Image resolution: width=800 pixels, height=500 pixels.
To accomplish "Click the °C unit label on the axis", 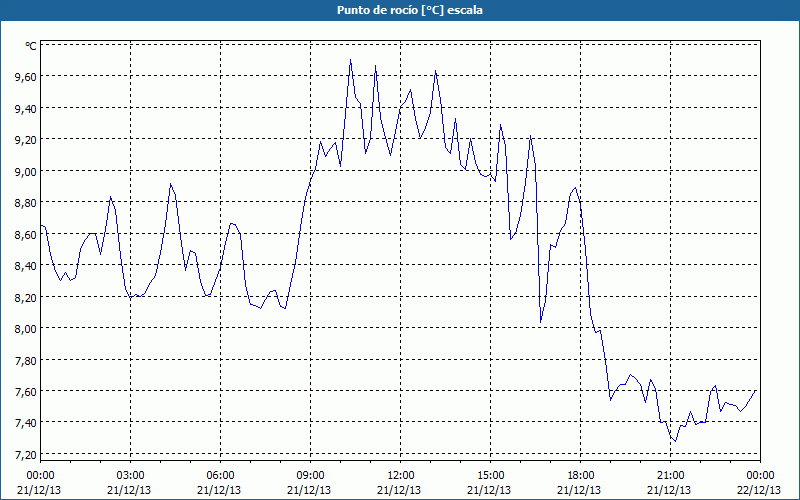I will pyautogui.click(x=31, y=46).
